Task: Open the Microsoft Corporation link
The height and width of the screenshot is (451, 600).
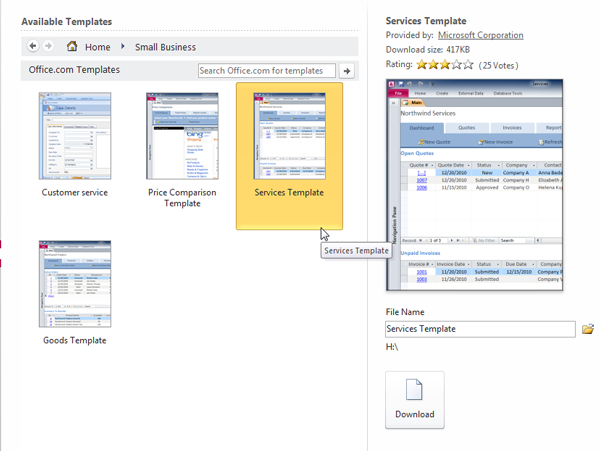Action: click(x=481, y=35)
